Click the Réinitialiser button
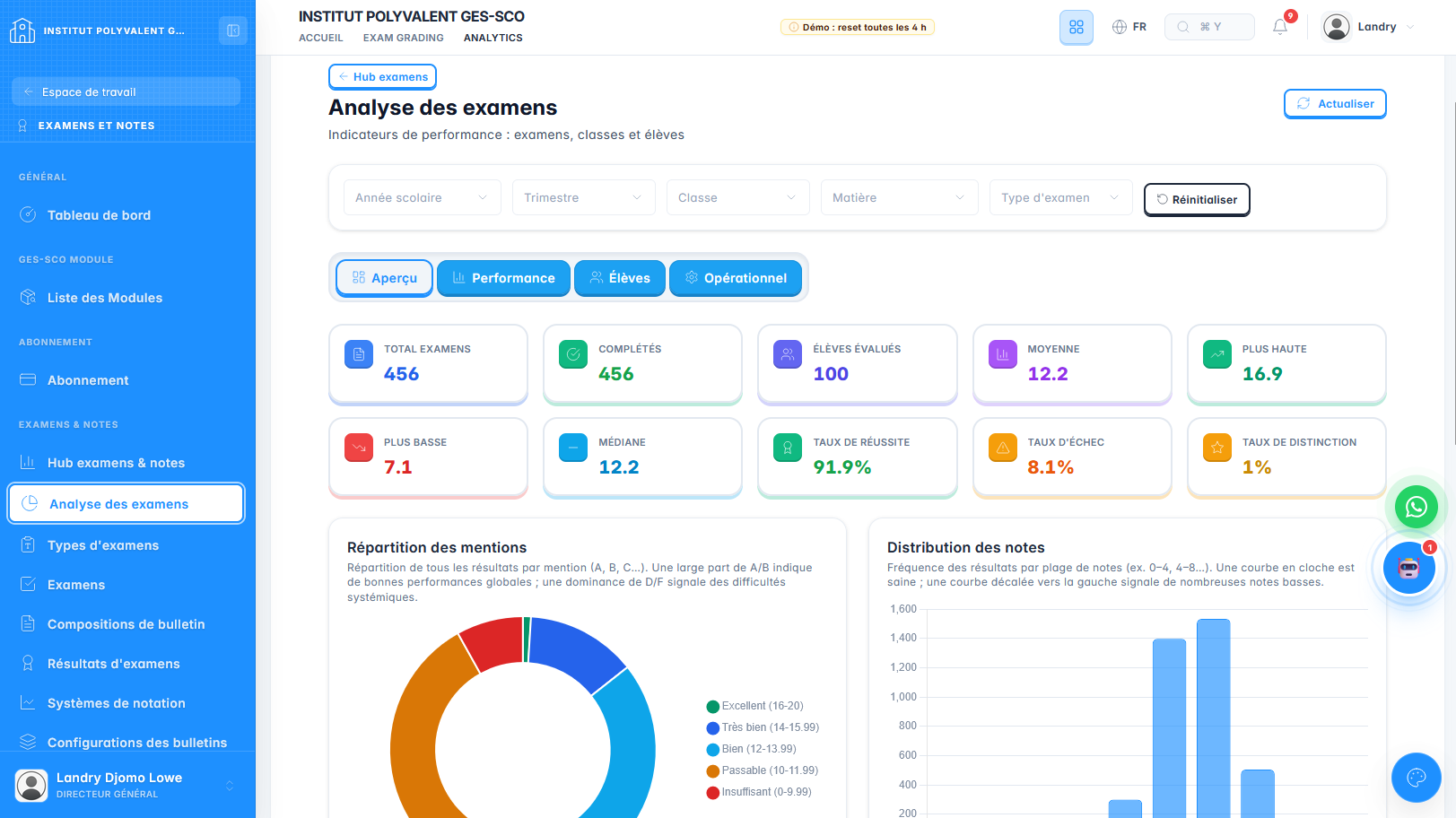Image resolution: width=1456 pixels, height=818 pixels. [1197, 199]
